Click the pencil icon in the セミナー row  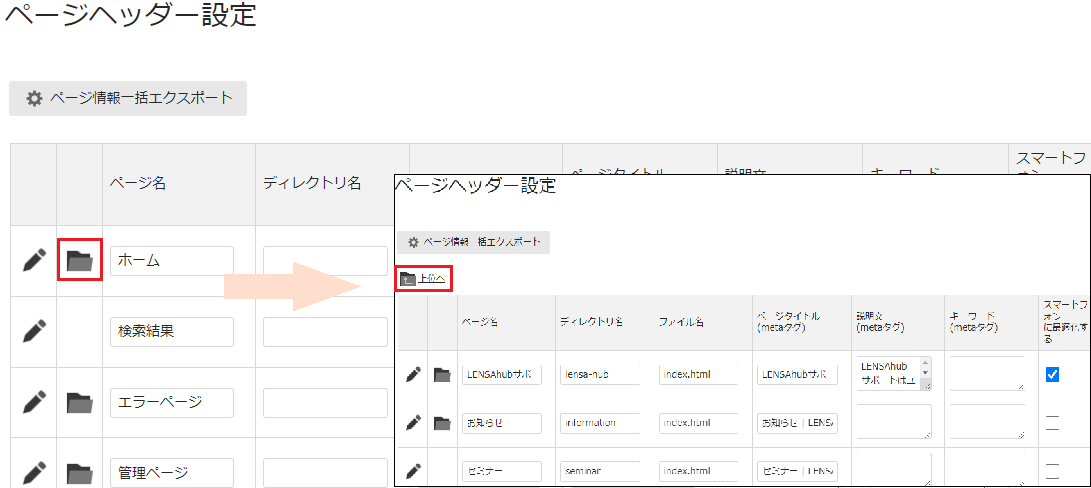point(413,471)
